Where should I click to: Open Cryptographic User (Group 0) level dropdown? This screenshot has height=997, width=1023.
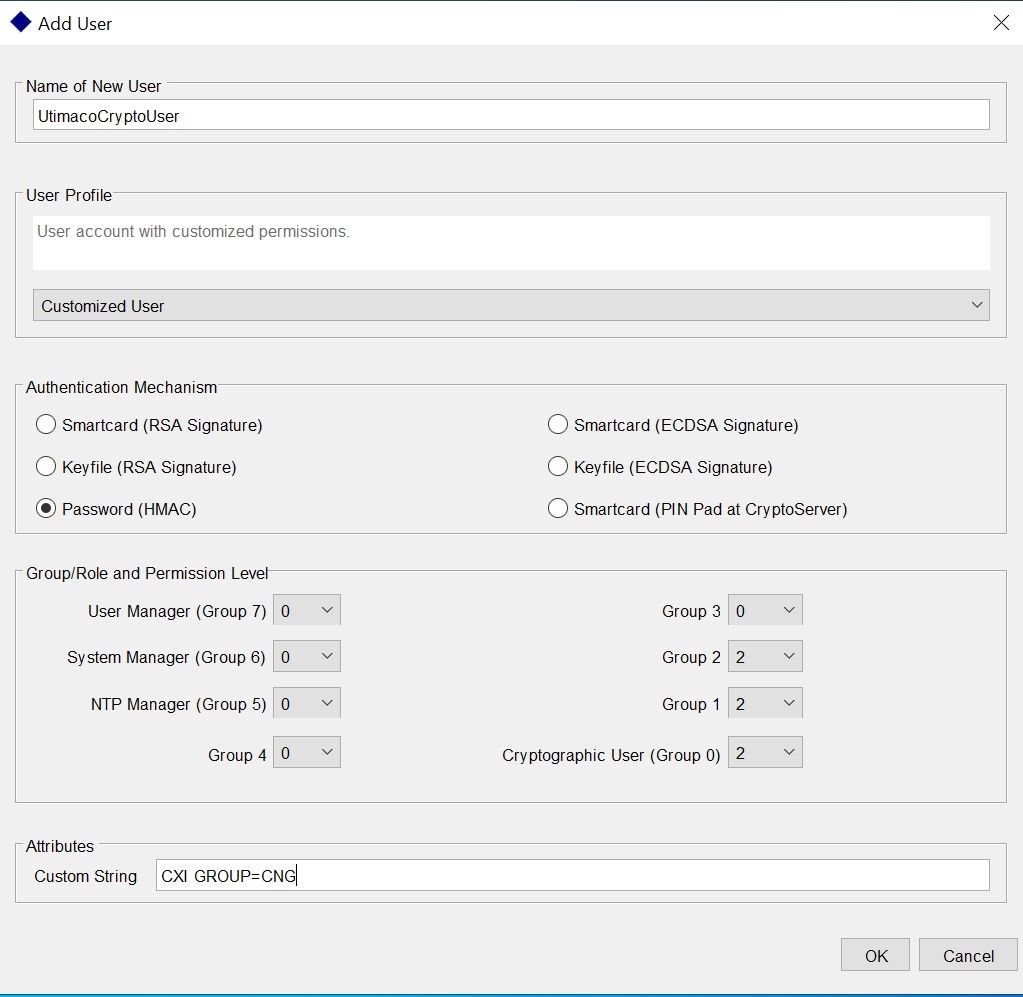765,753
